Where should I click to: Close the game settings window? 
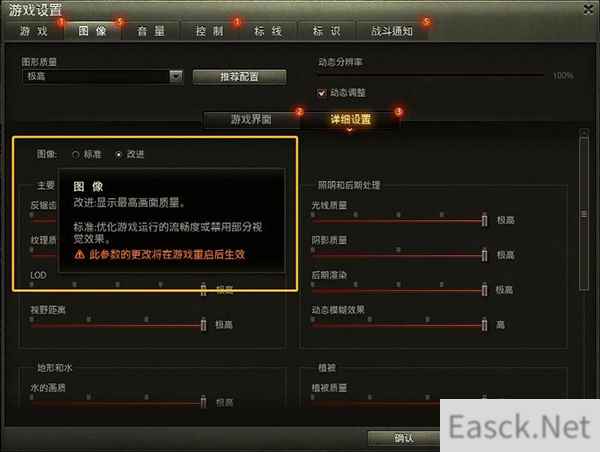tap(589, 10)
